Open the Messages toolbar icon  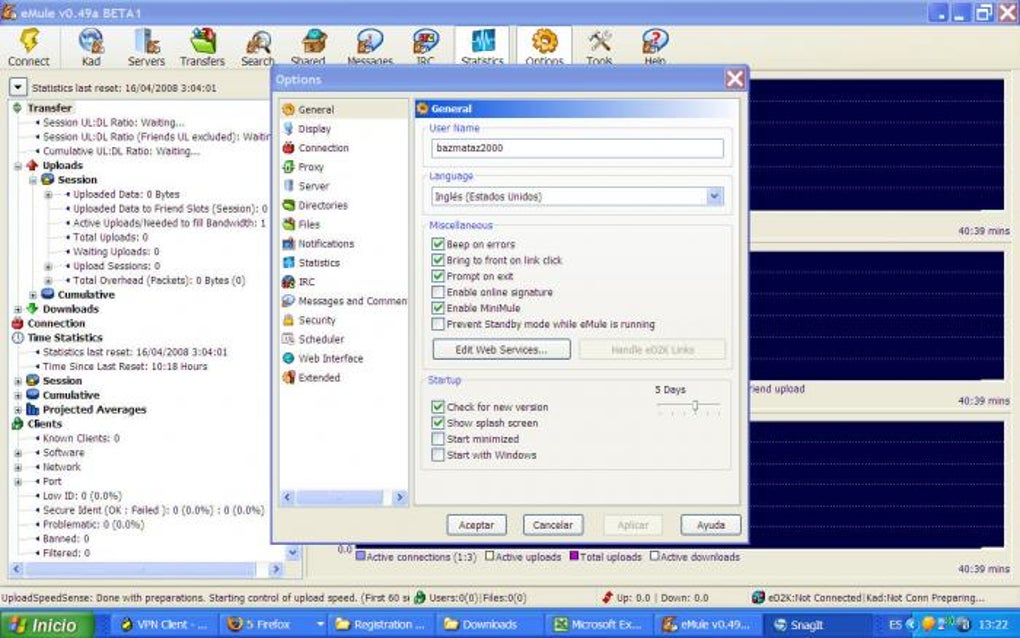pyautogui.click(x=369, y=40)
